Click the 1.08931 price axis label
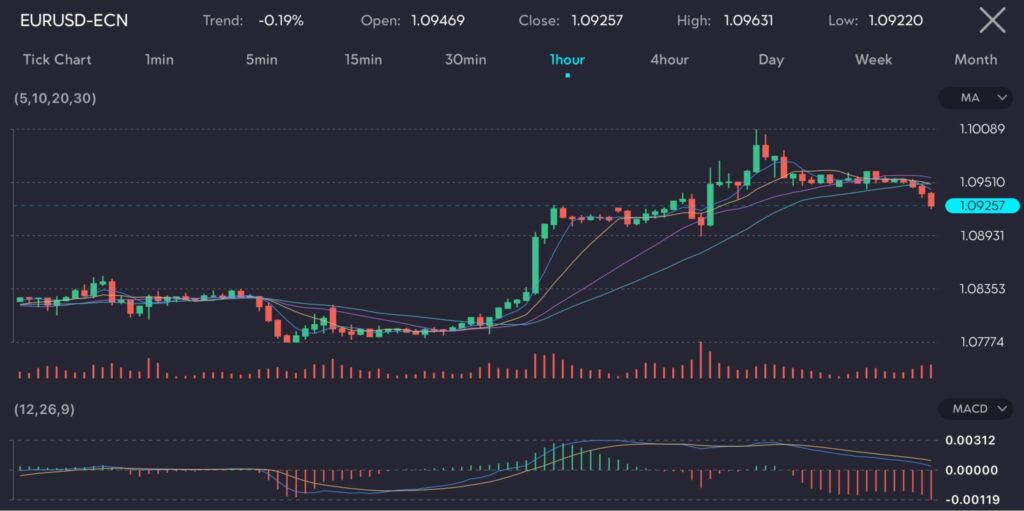Viewport: 1024px width, 511px height. [981, 235]
